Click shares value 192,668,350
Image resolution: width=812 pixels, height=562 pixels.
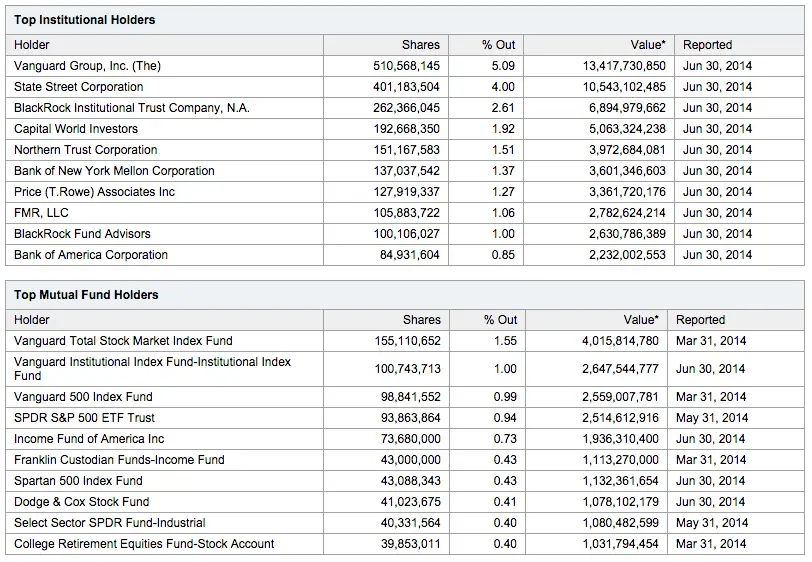click(407, 129)
